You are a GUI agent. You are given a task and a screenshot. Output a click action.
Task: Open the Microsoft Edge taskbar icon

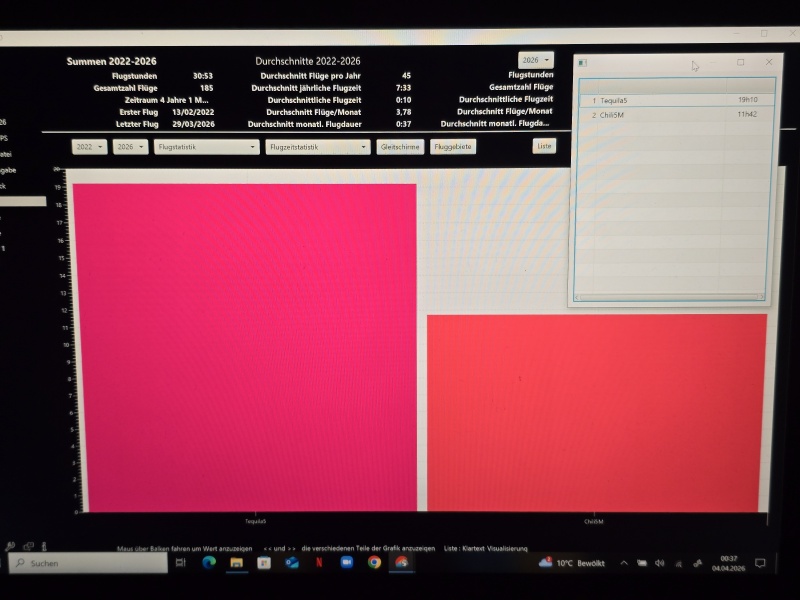pos(209,563)
